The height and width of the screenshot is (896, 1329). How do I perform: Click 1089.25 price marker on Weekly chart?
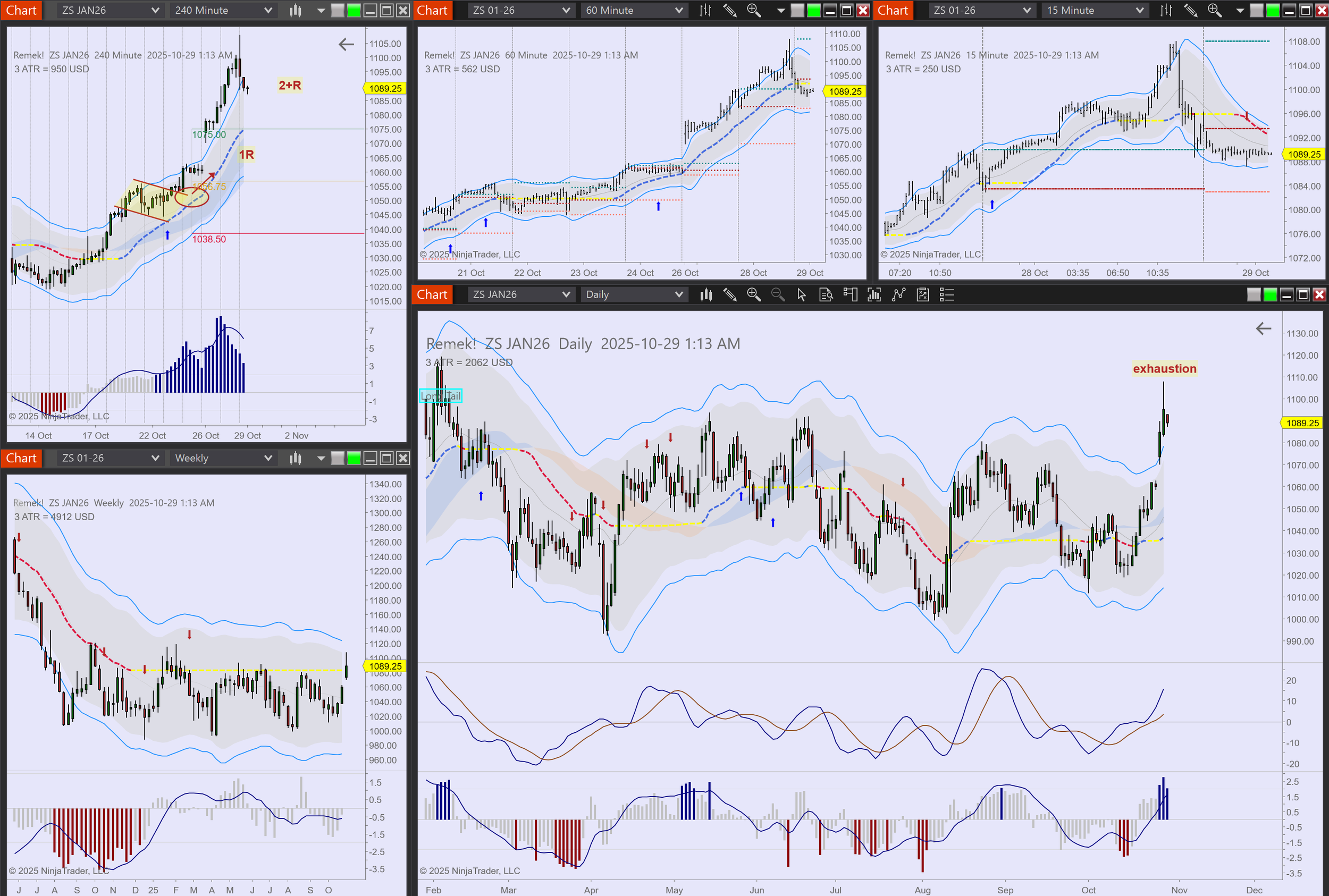385,666
